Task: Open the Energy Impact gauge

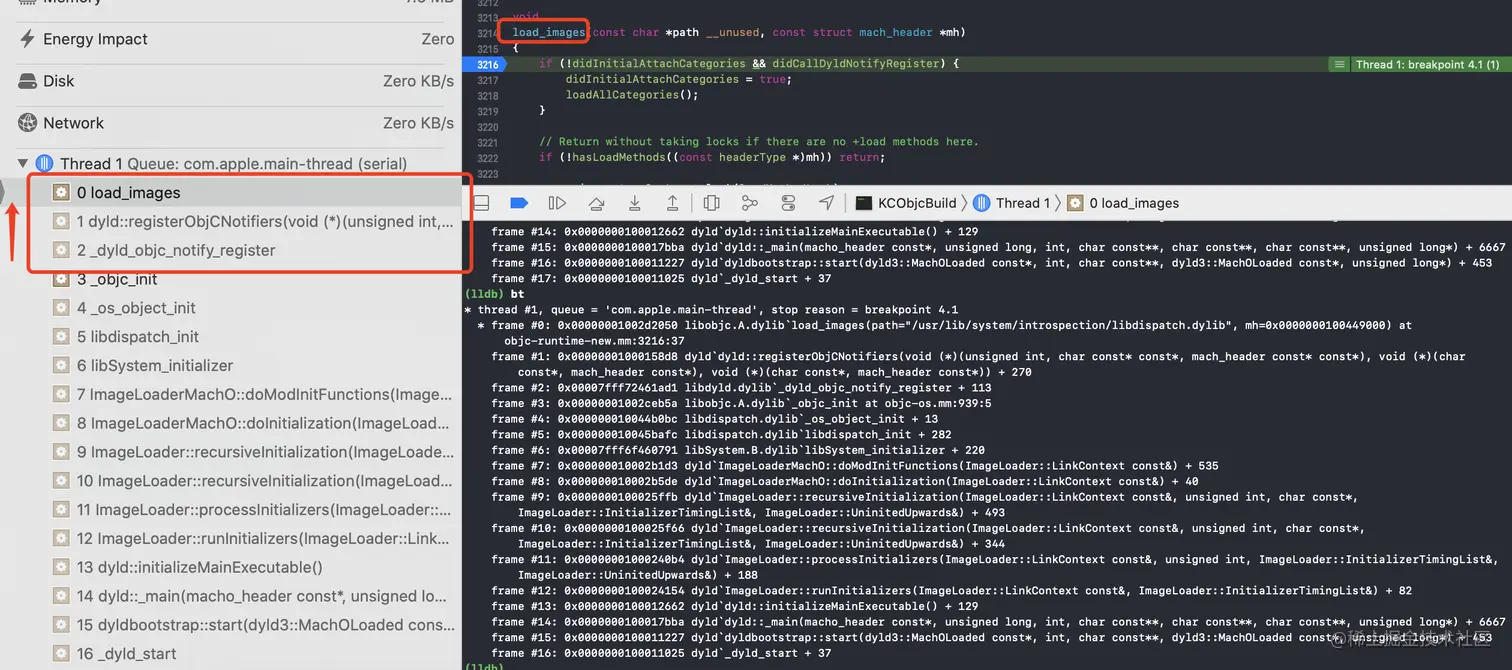Action: pyautogui.click(x=230, y=39)
